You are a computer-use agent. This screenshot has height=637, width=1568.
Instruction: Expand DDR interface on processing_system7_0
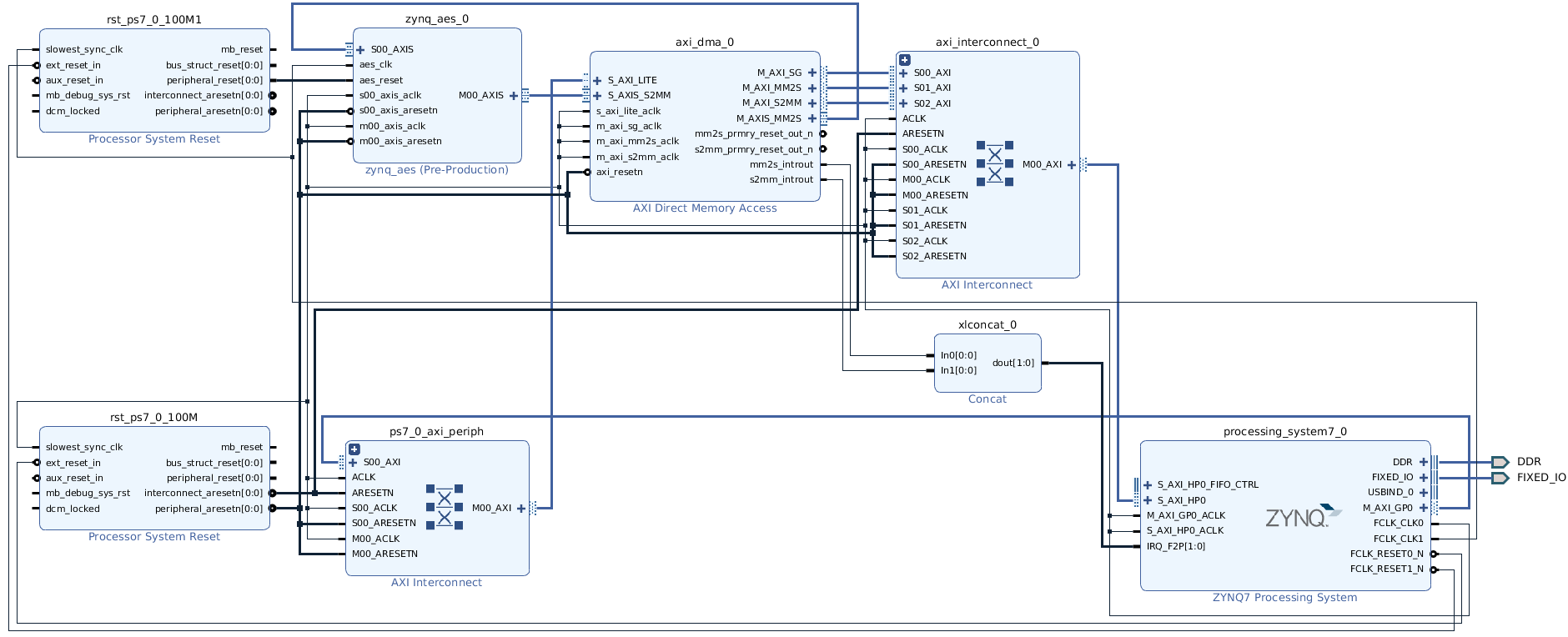(1424, 462)
